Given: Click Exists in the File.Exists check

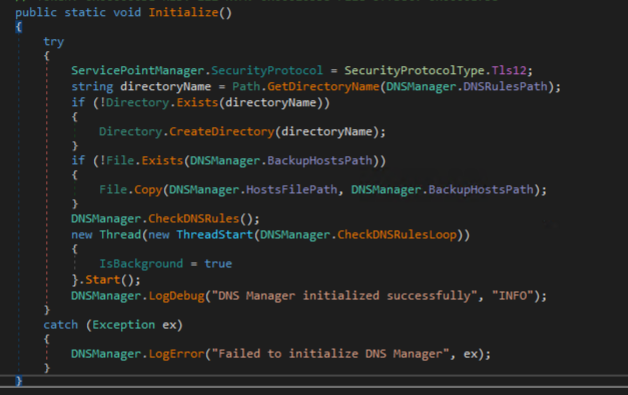Looking at the screenshot, I should pyautogui.click(x=162, y=161).
